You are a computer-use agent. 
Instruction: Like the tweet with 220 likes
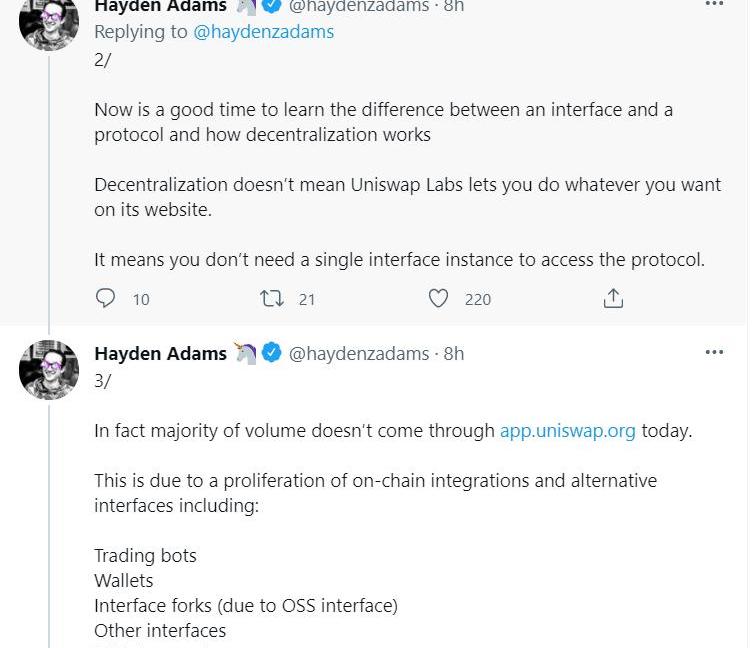[x=438, y=298]
